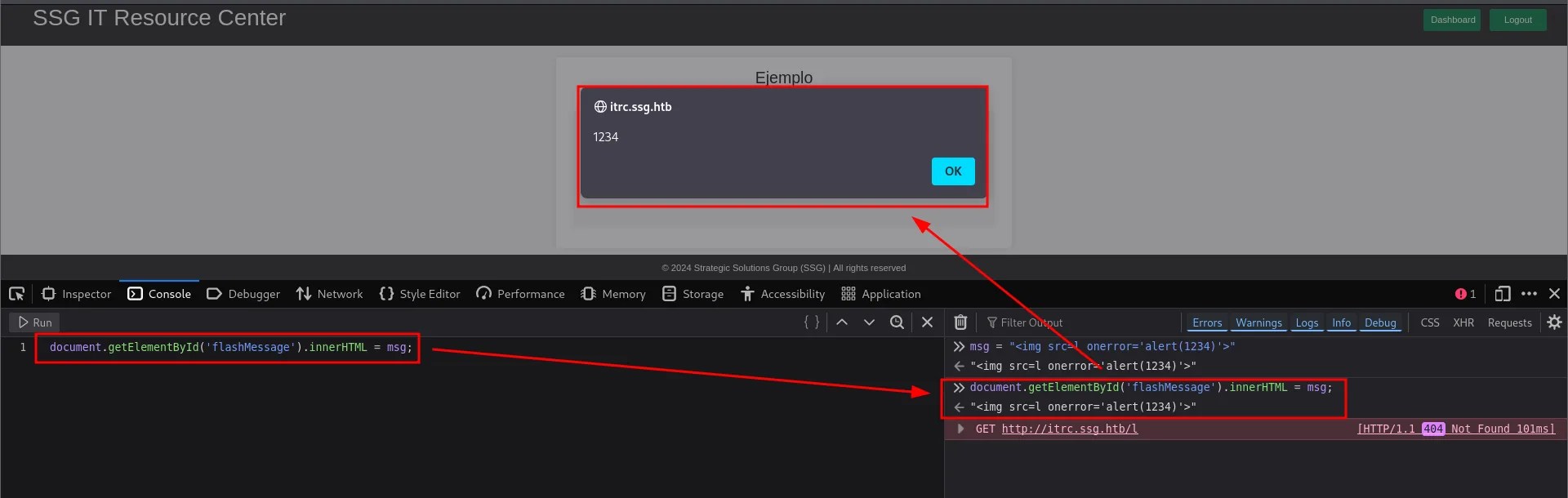Open the Inspector tab
This screenshot has height=498, width=1568.
tap(76, 294)
